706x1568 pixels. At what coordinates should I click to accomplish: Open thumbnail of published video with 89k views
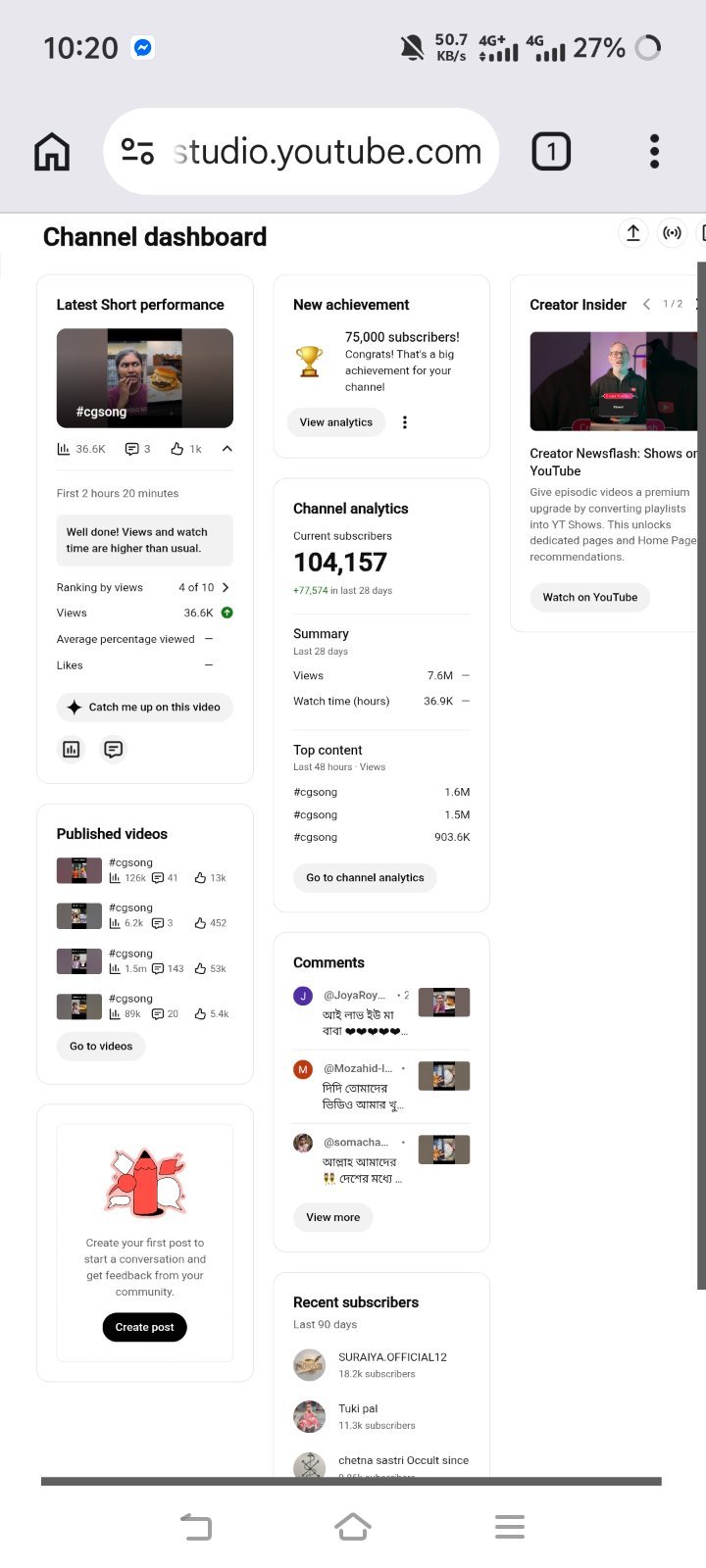coord(79,1006)
